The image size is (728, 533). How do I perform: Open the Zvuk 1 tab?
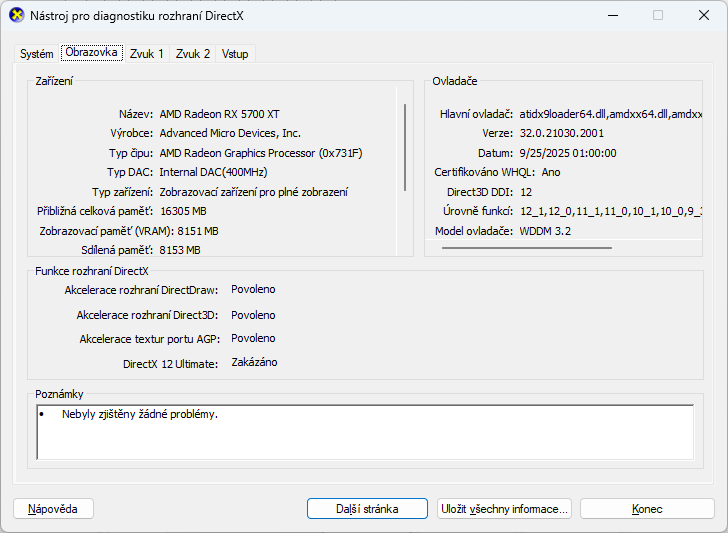(x=147, y=54)
